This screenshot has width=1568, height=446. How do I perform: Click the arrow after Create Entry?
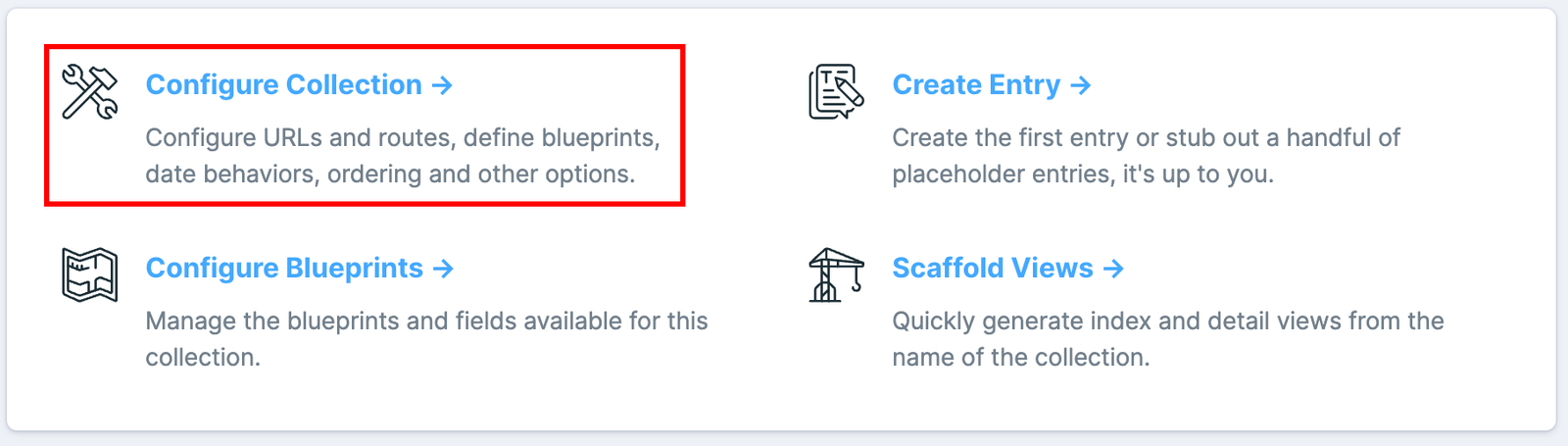coord(1081,85)
